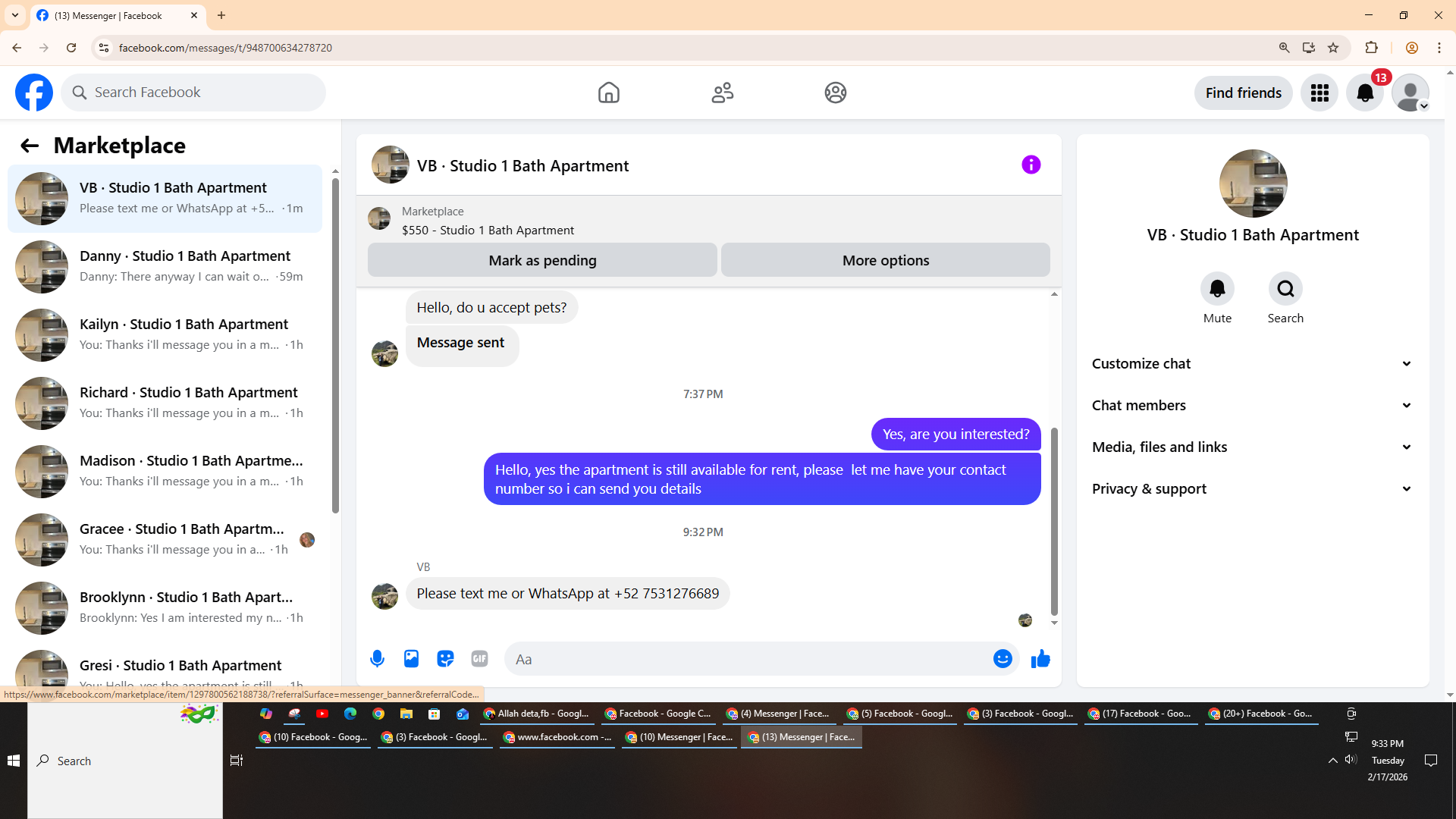Open the sticker picker icon
The image size is (1456, 819).
445,659
